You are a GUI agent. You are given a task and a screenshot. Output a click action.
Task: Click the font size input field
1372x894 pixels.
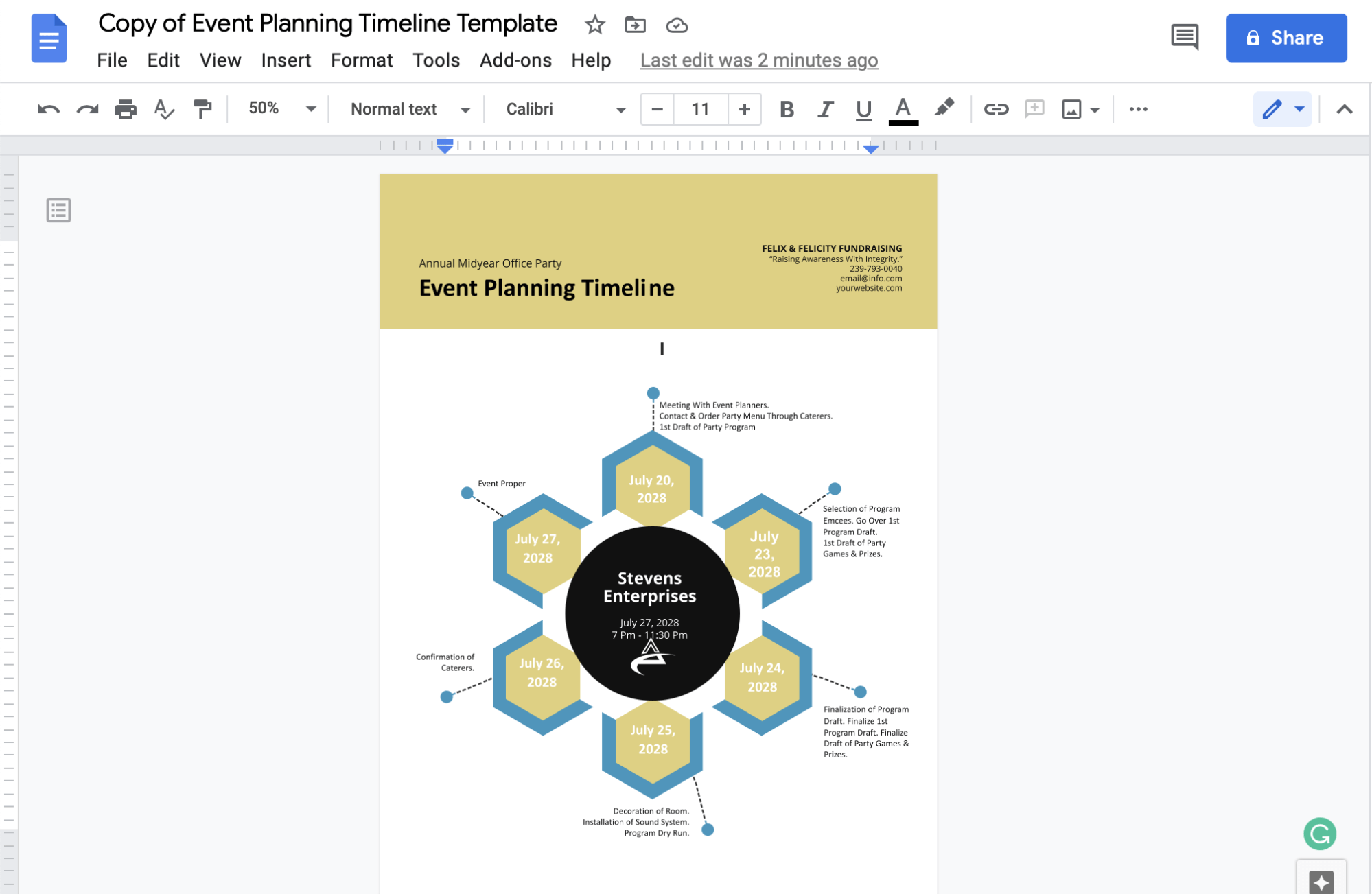coord(700,108)
